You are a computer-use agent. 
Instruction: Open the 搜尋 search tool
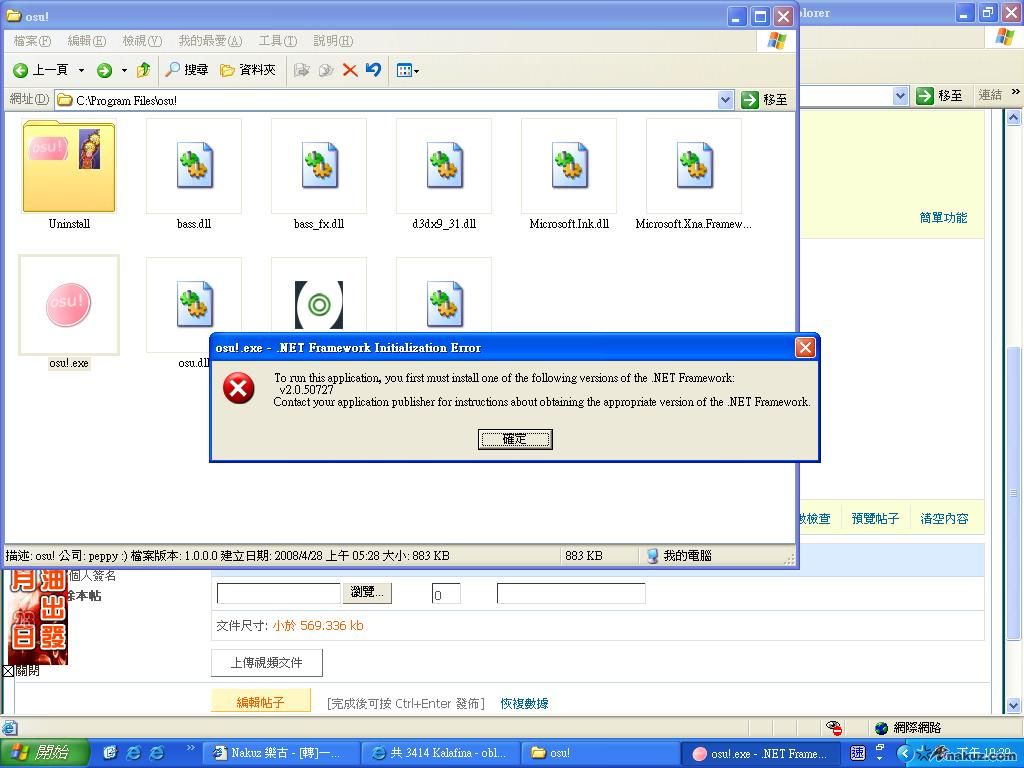(x=187, y=69)
